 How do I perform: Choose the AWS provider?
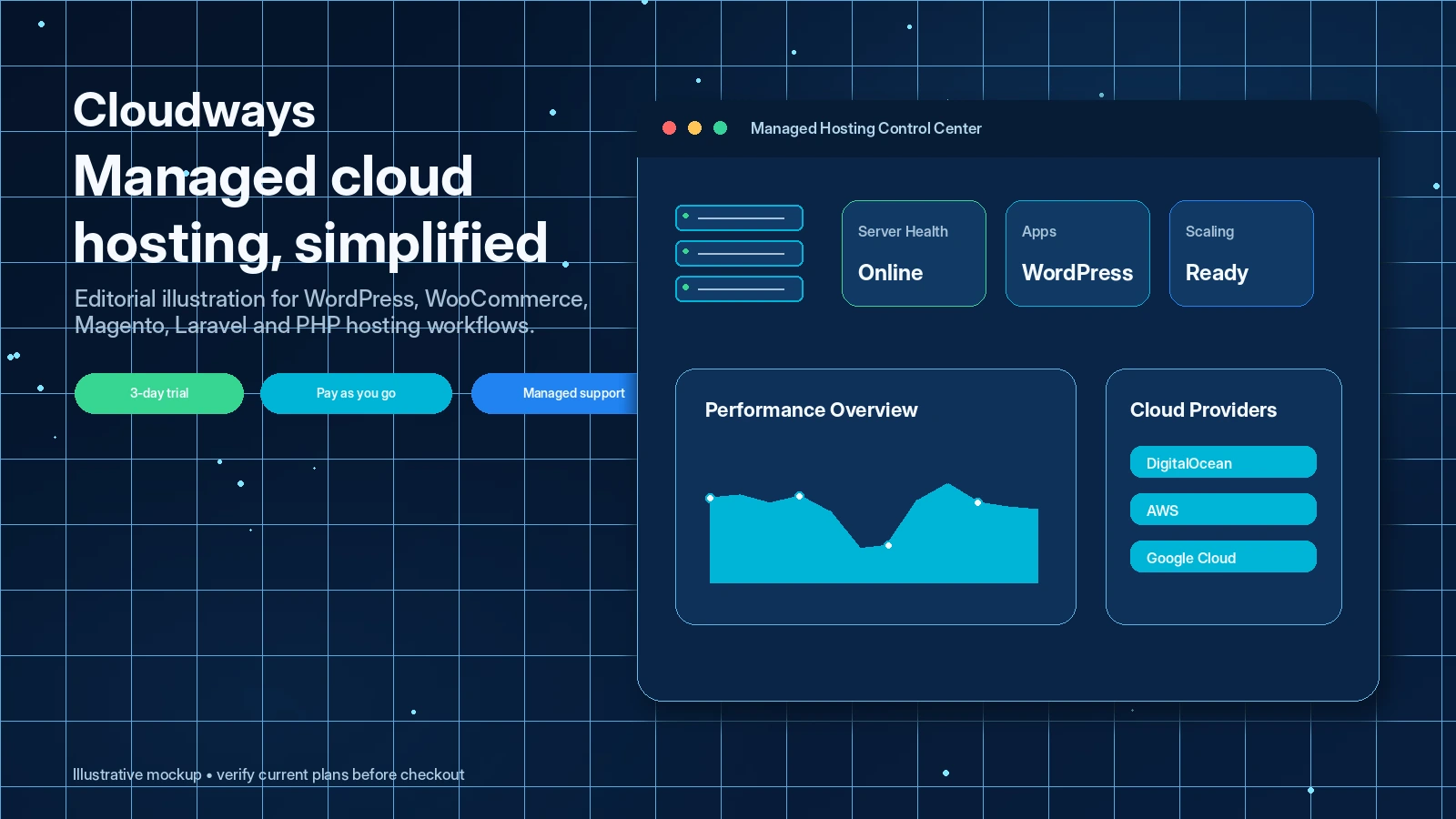tap(1223, 510)
